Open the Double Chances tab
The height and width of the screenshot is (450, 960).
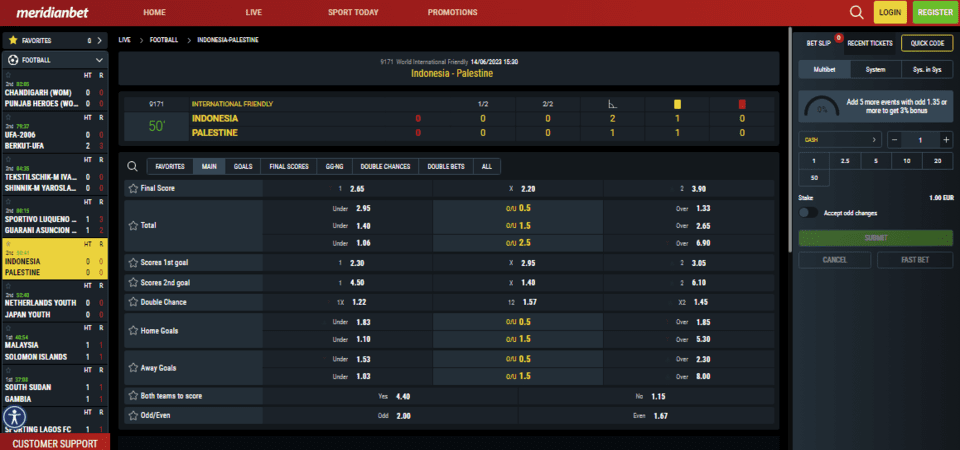pyautogui.click(x=386, y=167)
